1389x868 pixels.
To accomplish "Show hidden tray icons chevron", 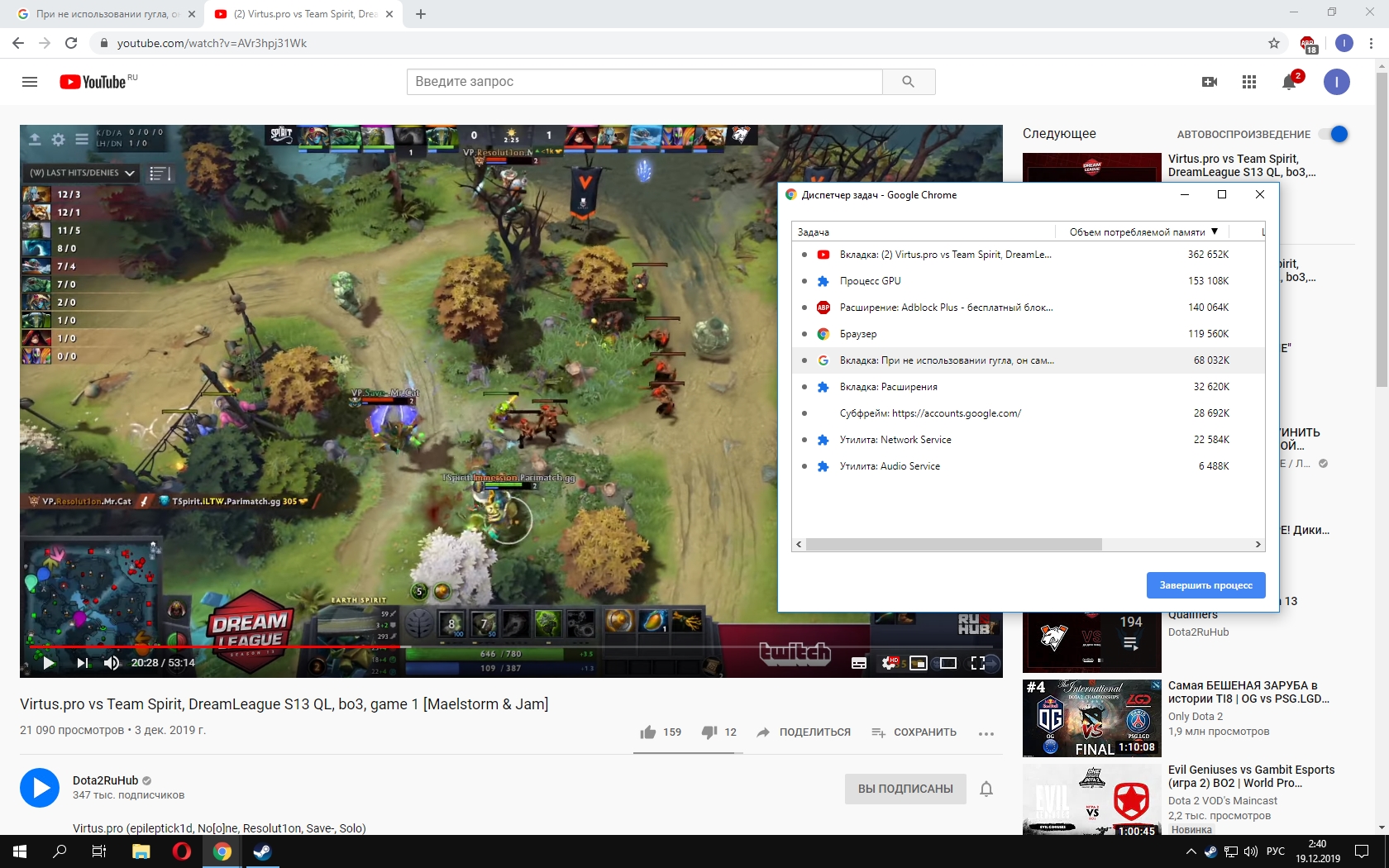I will click(x=1191, y=851).
